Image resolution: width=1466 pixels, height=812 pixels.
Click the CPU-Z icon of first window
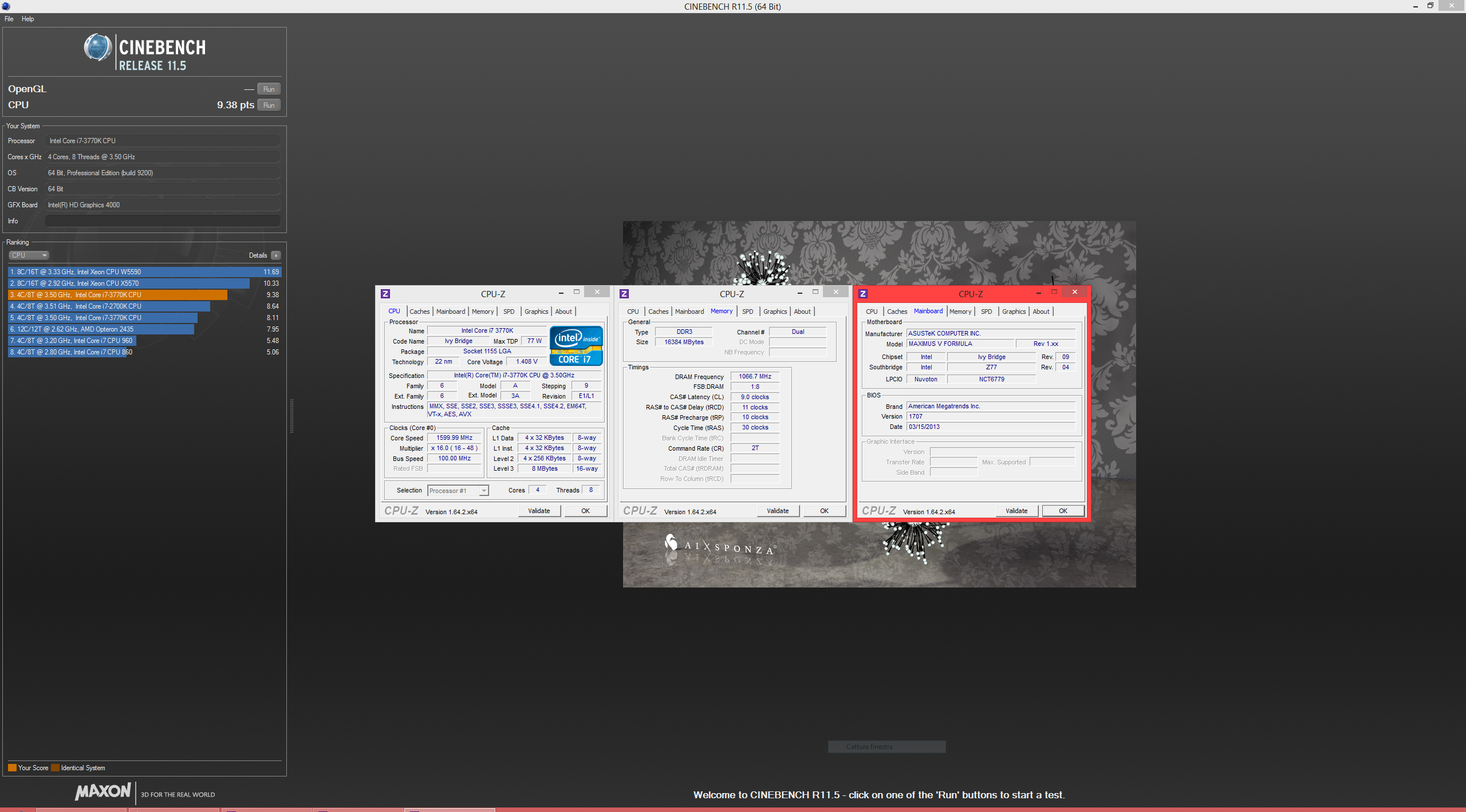tap(385, 294)
